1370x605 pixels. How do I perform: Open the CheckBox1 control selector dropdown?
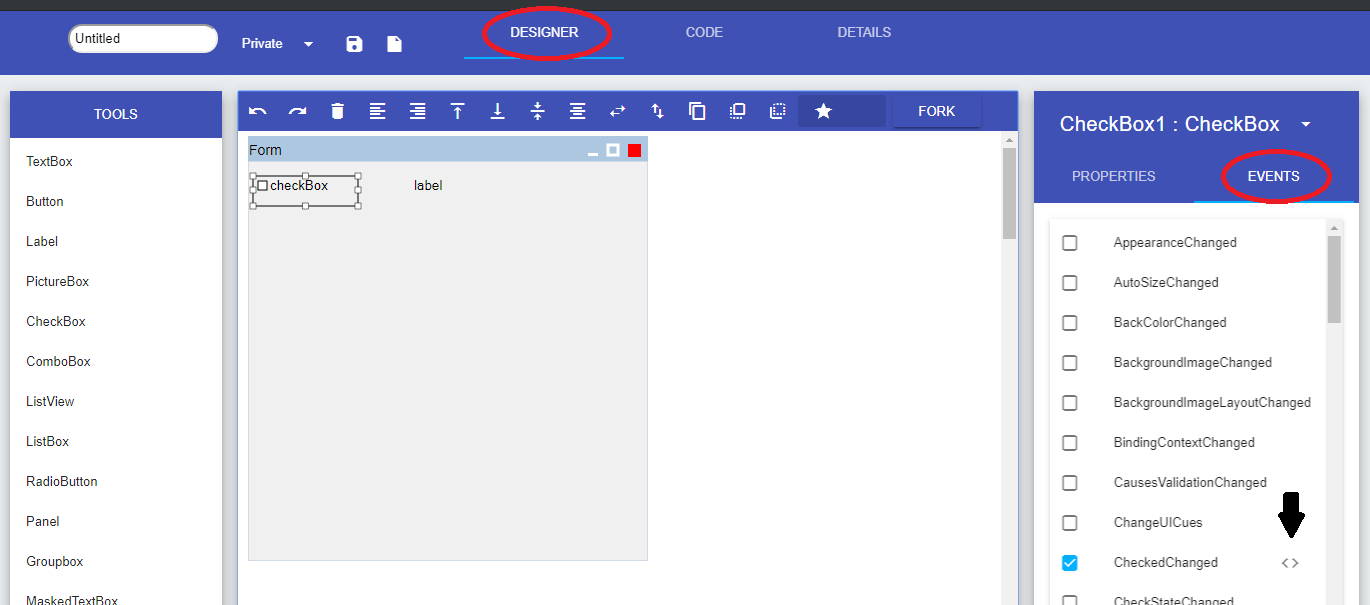click(x=1305, y=125)
